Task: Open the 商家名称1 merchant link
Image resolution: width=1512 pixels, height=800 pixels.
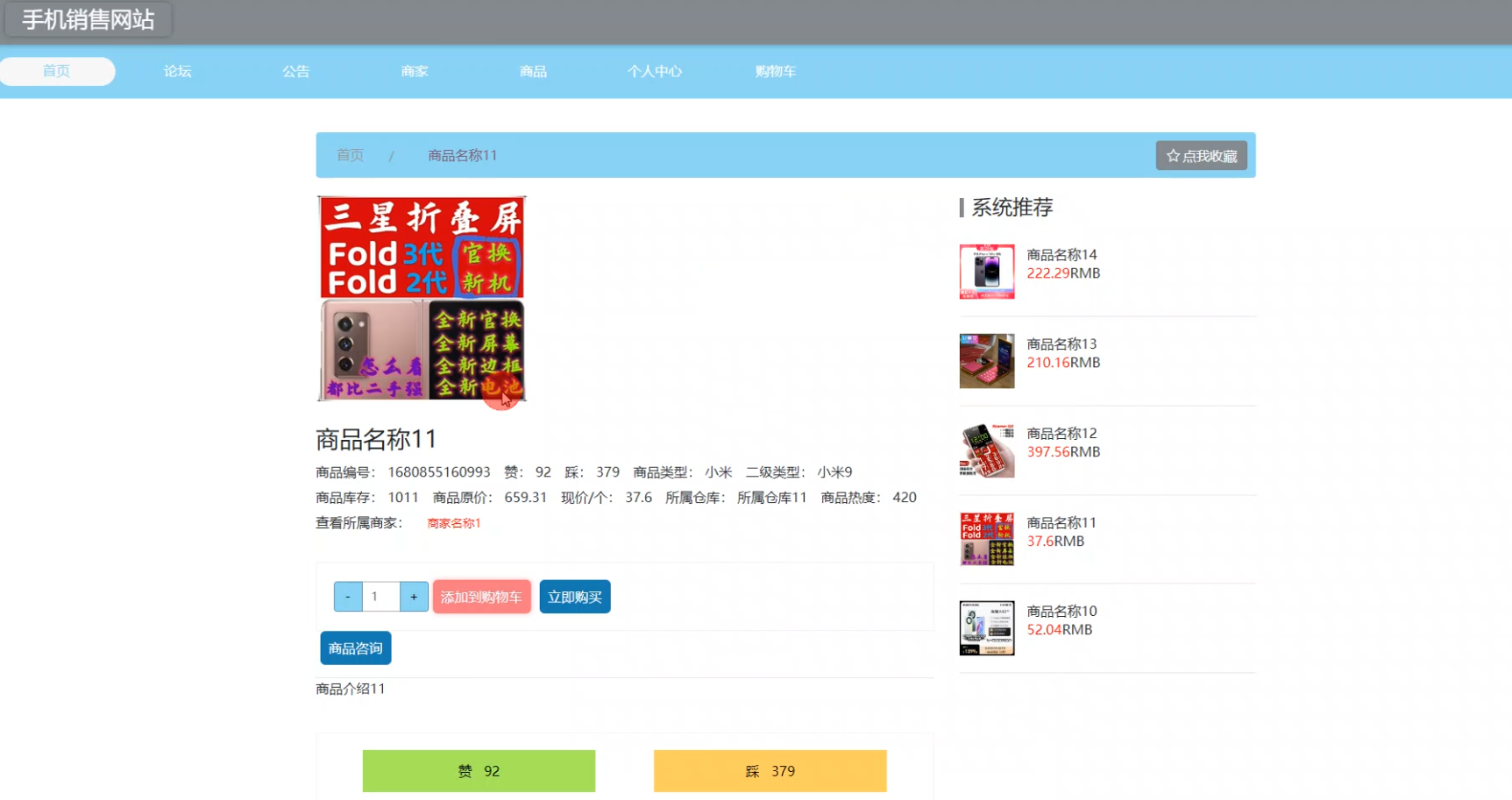Action: 454,523
